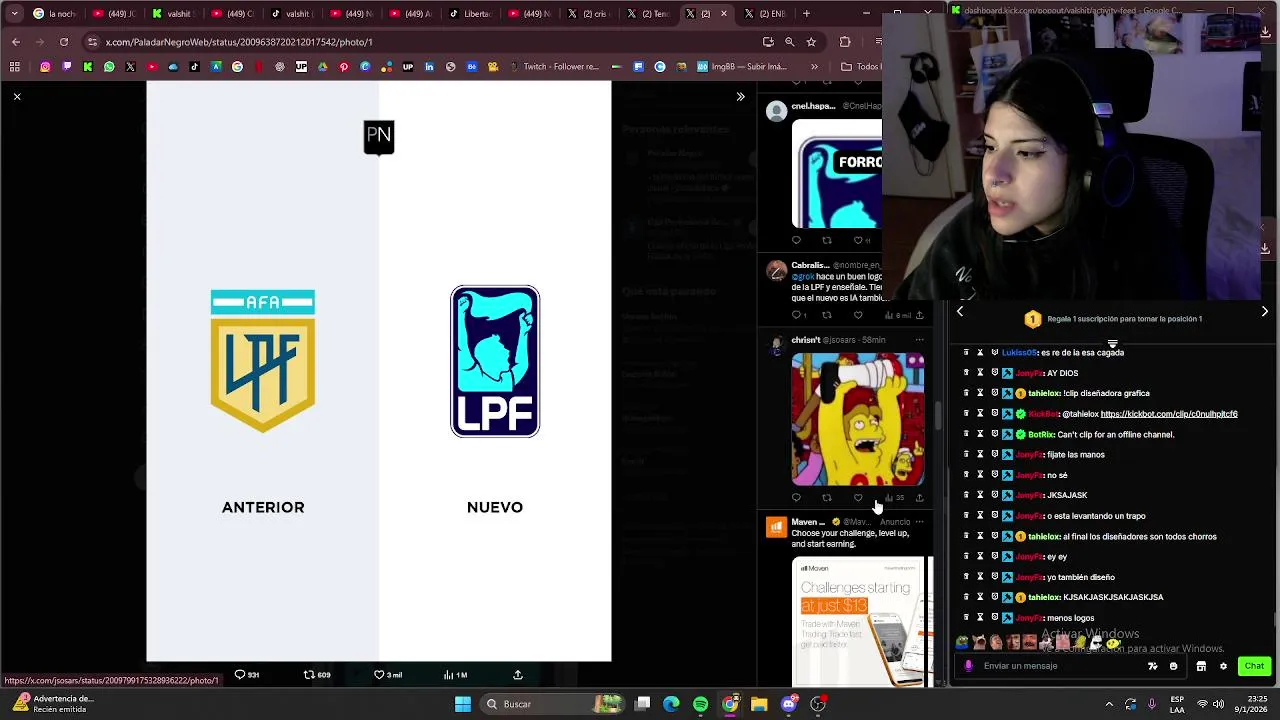Click the tahielox name on the '!clip diseñadora' message
This screenshot has width=1280, height=720.
click(x=1043, y=393)
